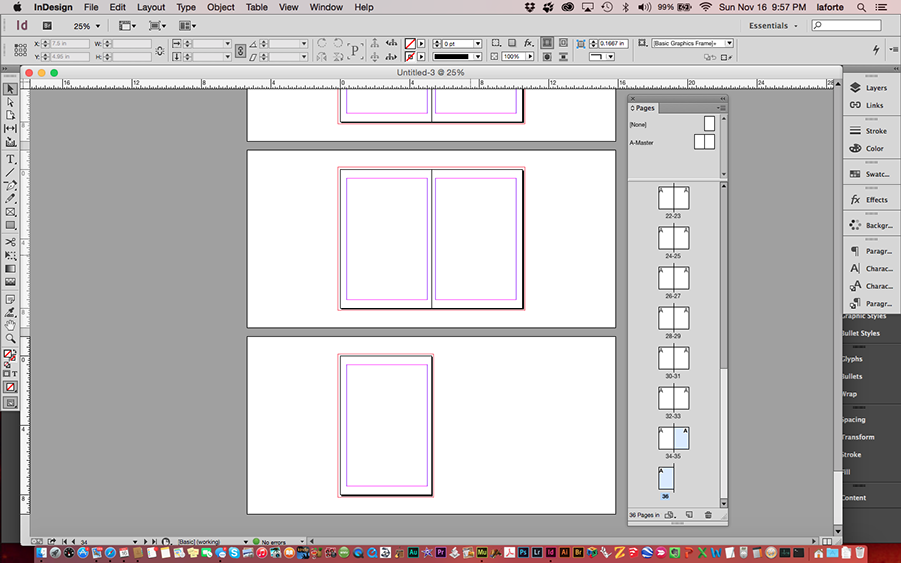Screen dimensions: 901x563
Task: Toggle Constrain Proportions for scaling
Action: click(x=240, y=51)
